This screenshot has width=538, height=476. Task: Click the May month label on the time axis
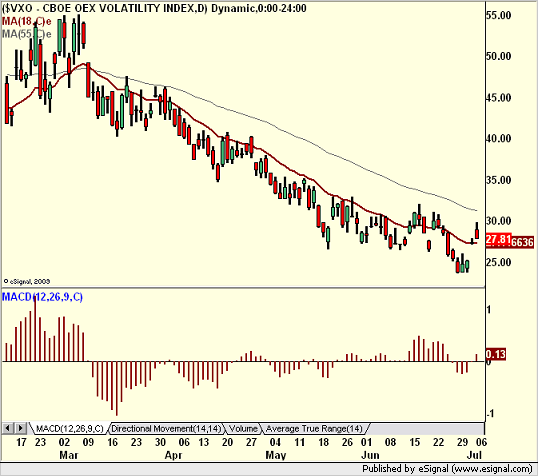point(276,455)
